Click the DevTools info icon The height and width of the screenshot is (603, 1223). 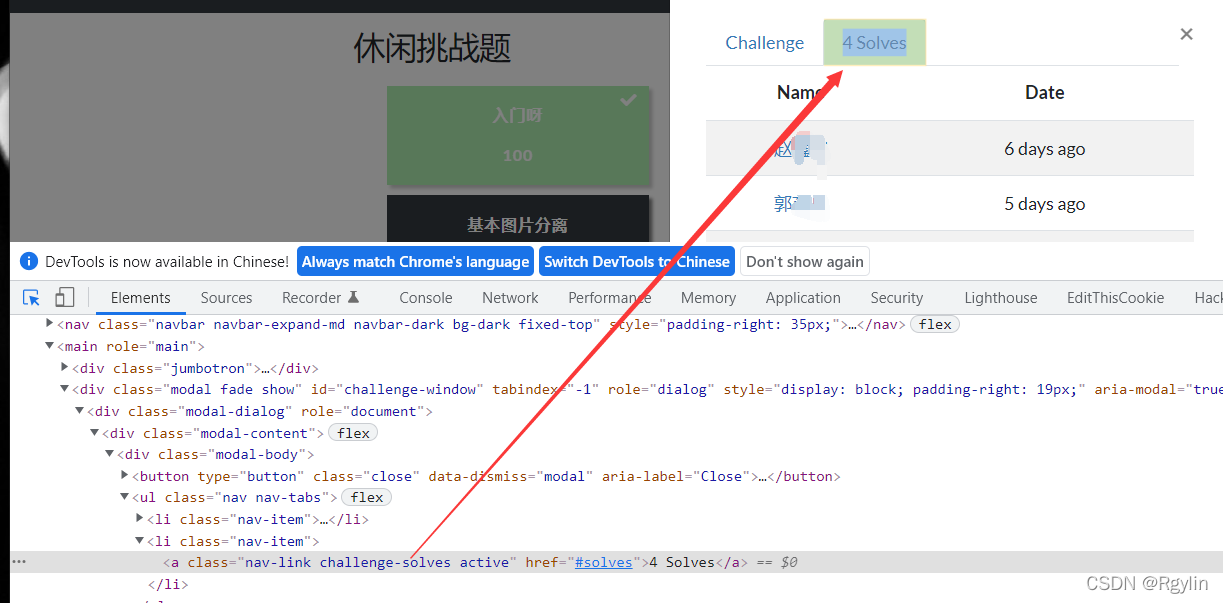click(x=29, y=262)
